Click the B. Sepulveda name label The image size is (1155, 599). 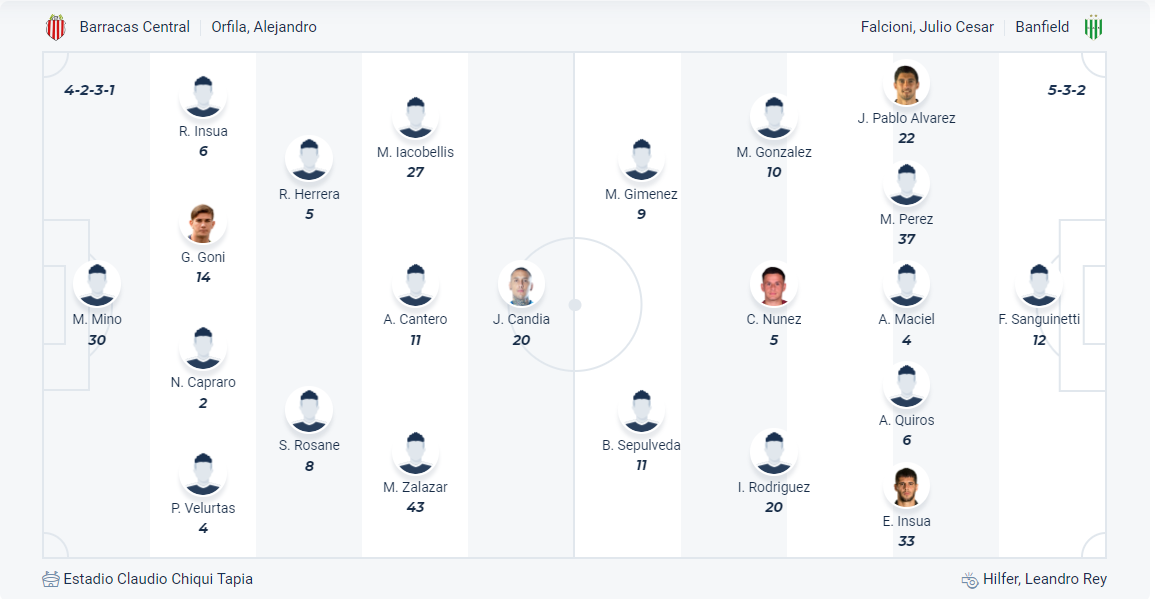point(641,445)
